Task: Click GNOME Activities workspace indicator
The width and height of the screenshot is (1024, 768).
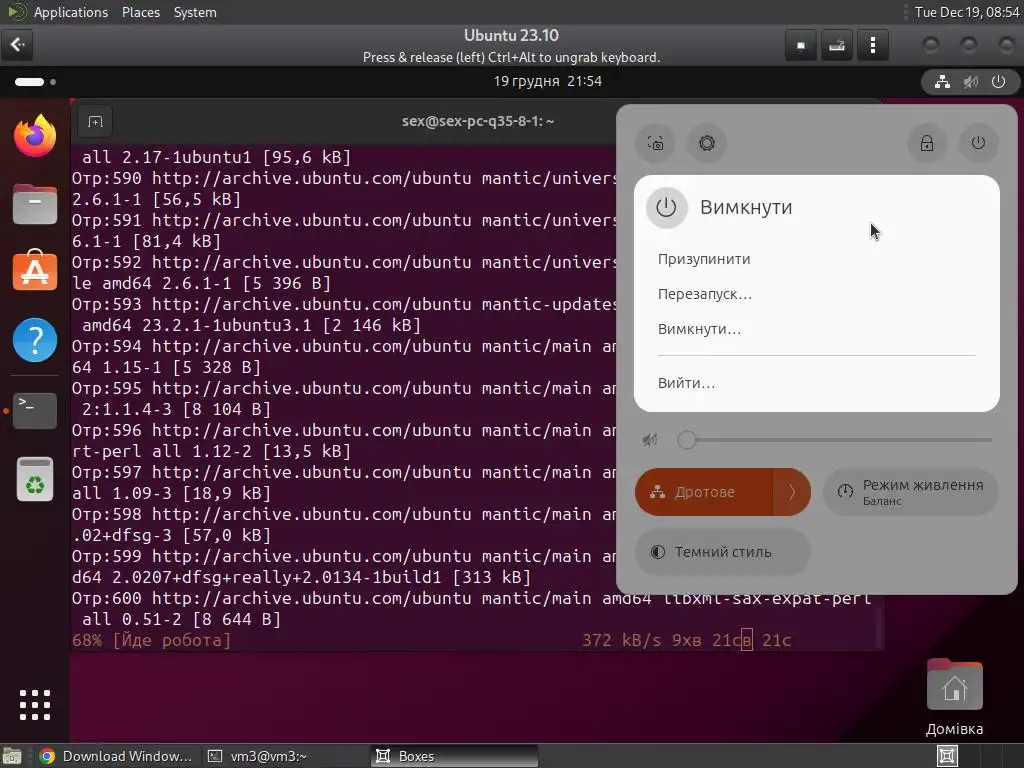Action: click(35, 82)
